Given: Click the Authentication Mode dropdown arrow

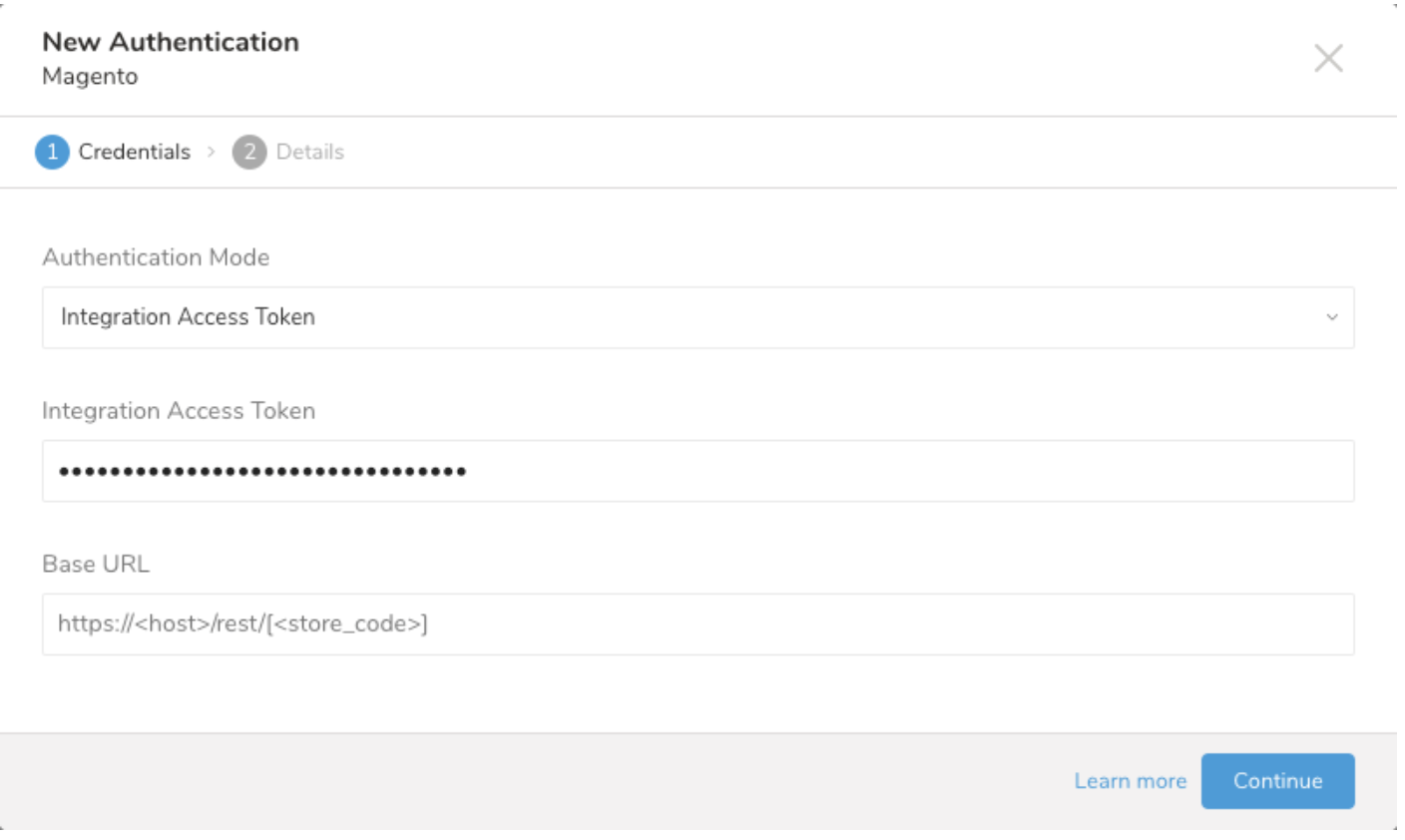Looking at the screenshot, I should click(x=1331, y=317).
